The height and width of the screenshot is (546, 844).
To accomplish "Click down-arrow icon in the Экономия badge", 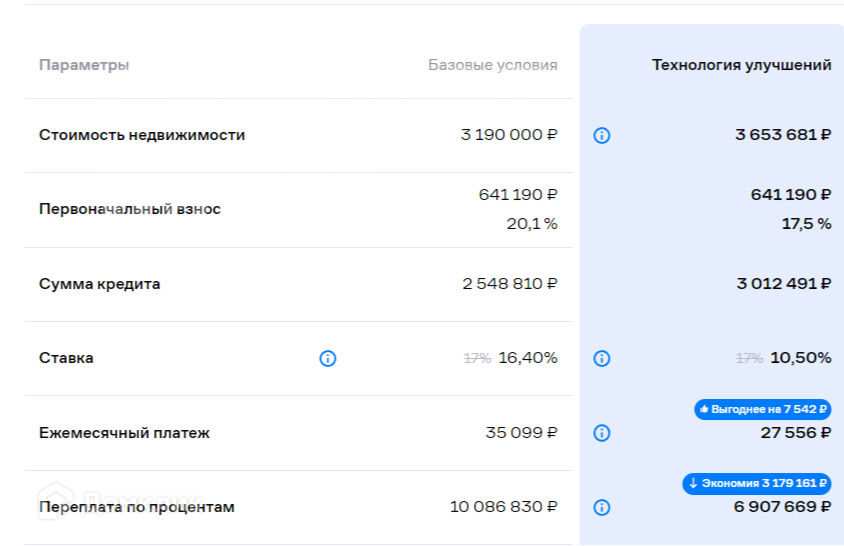I will coord(693,483).
